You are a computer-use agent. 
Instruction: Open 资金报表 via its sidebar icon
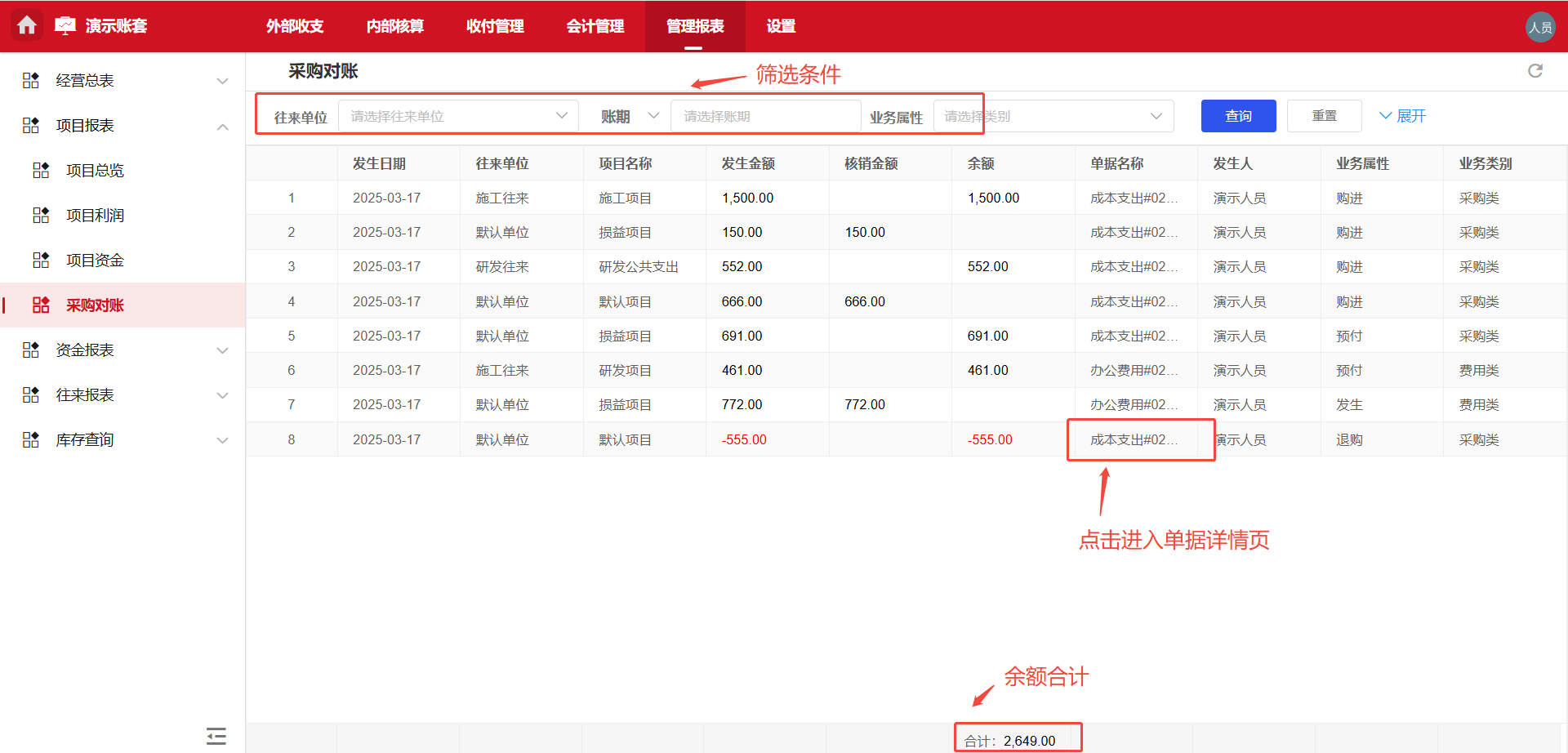pos(30,350)
